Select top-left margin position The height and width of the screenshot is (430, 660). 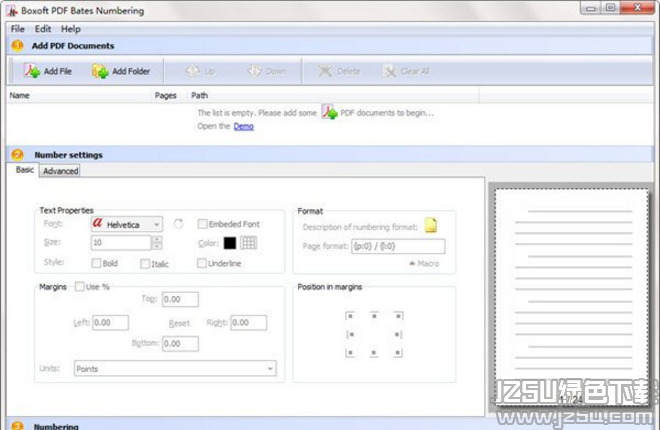pos(350,316)
